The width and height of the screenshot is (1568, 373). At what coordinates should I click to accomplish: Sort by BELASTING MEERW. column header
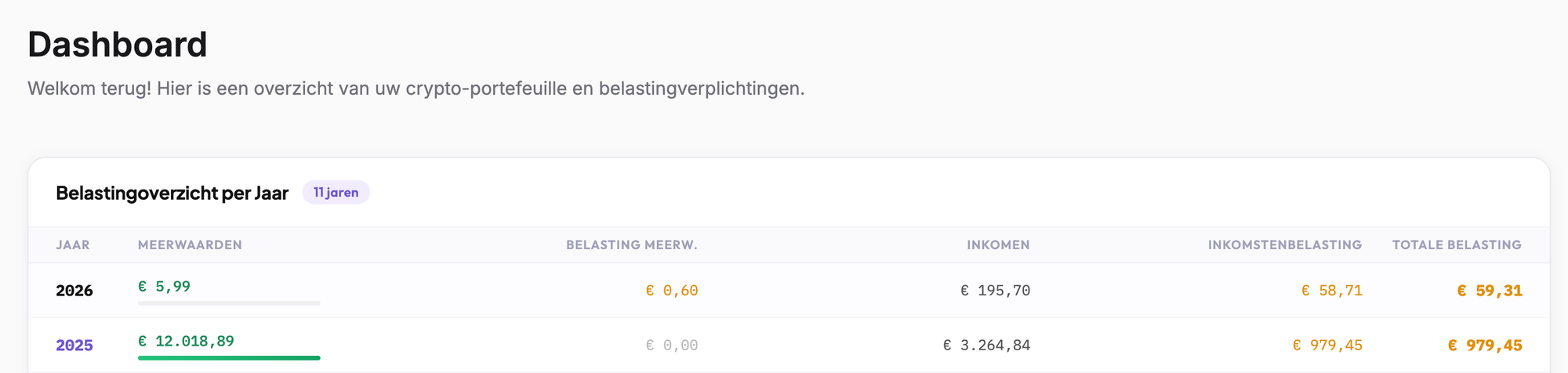(x=631, y=245)
